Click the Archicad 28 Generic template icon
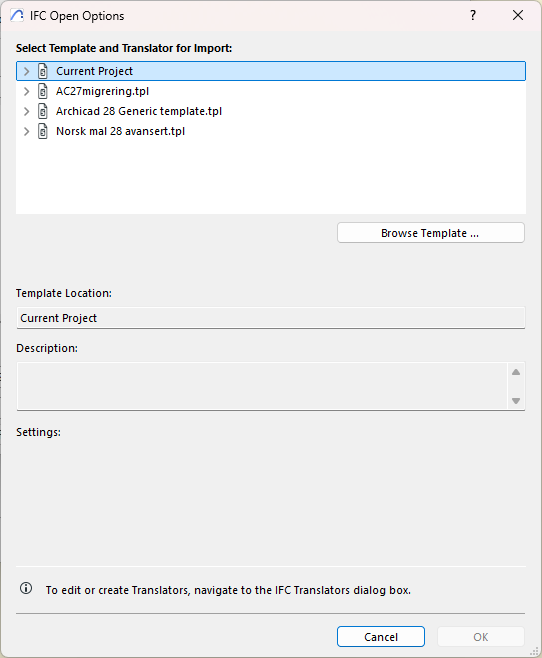 43,111
